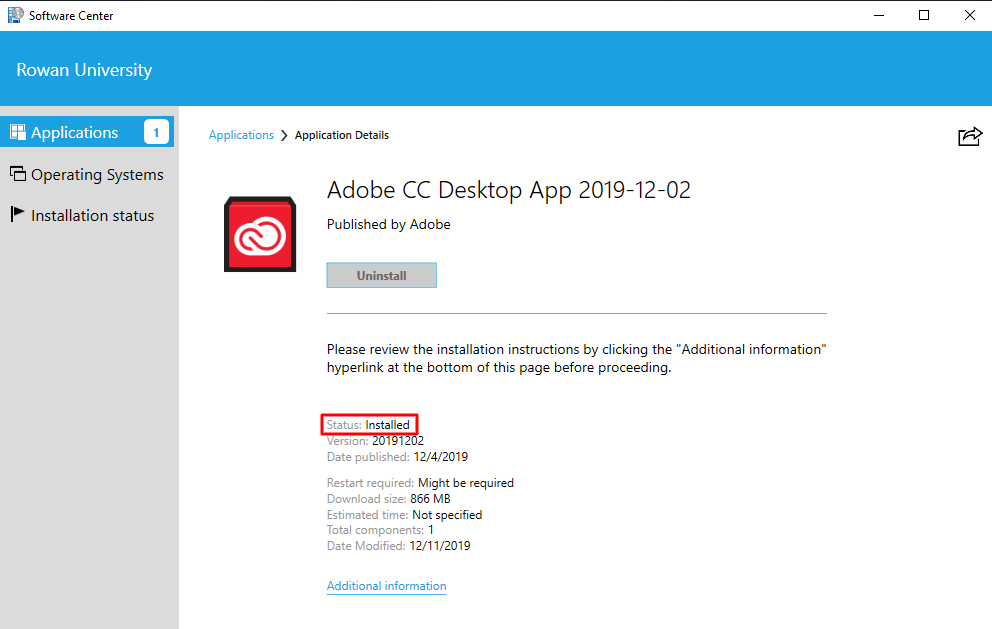Click the Download size value 866 MB
Screen dimensions: 992x629
430,498
